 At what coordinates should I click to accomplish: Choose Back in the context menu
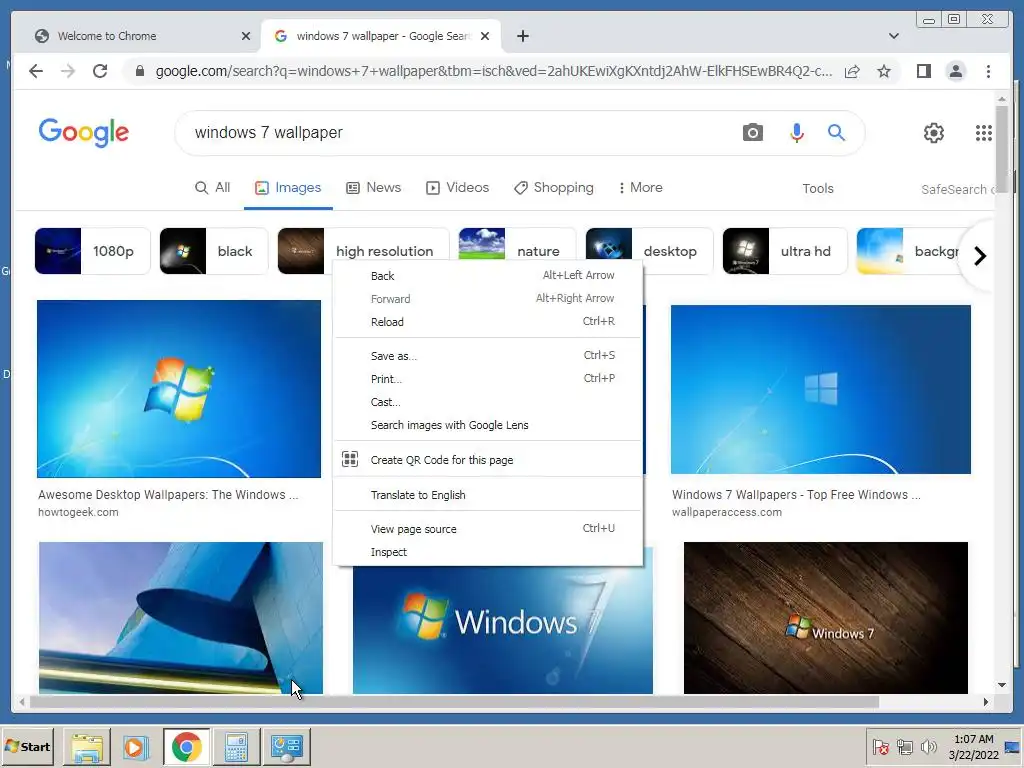tap(487, 276)
